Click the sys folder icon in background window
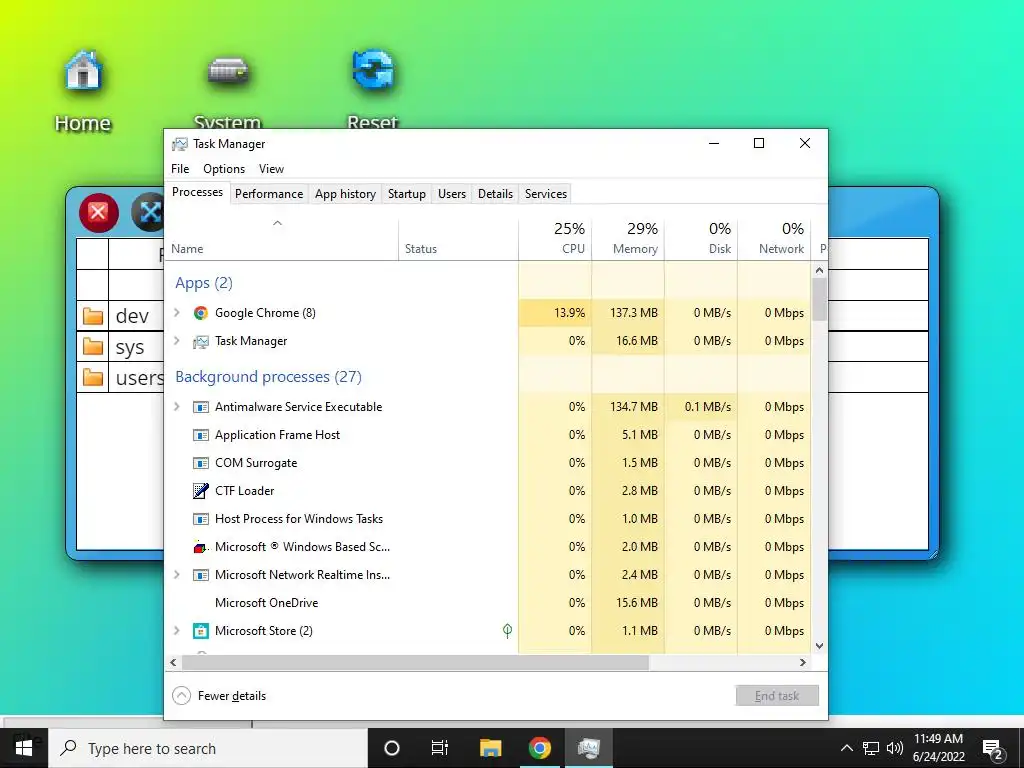The height and width of the screenshot is (768, 1024). coord(93,347)
